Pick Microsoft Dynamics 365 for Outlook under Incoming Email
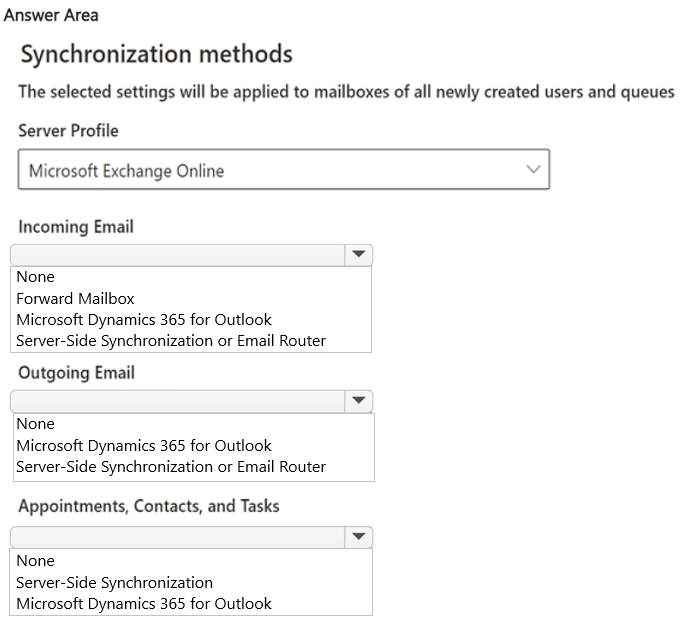The image size is (691, 624). (144, 319)
